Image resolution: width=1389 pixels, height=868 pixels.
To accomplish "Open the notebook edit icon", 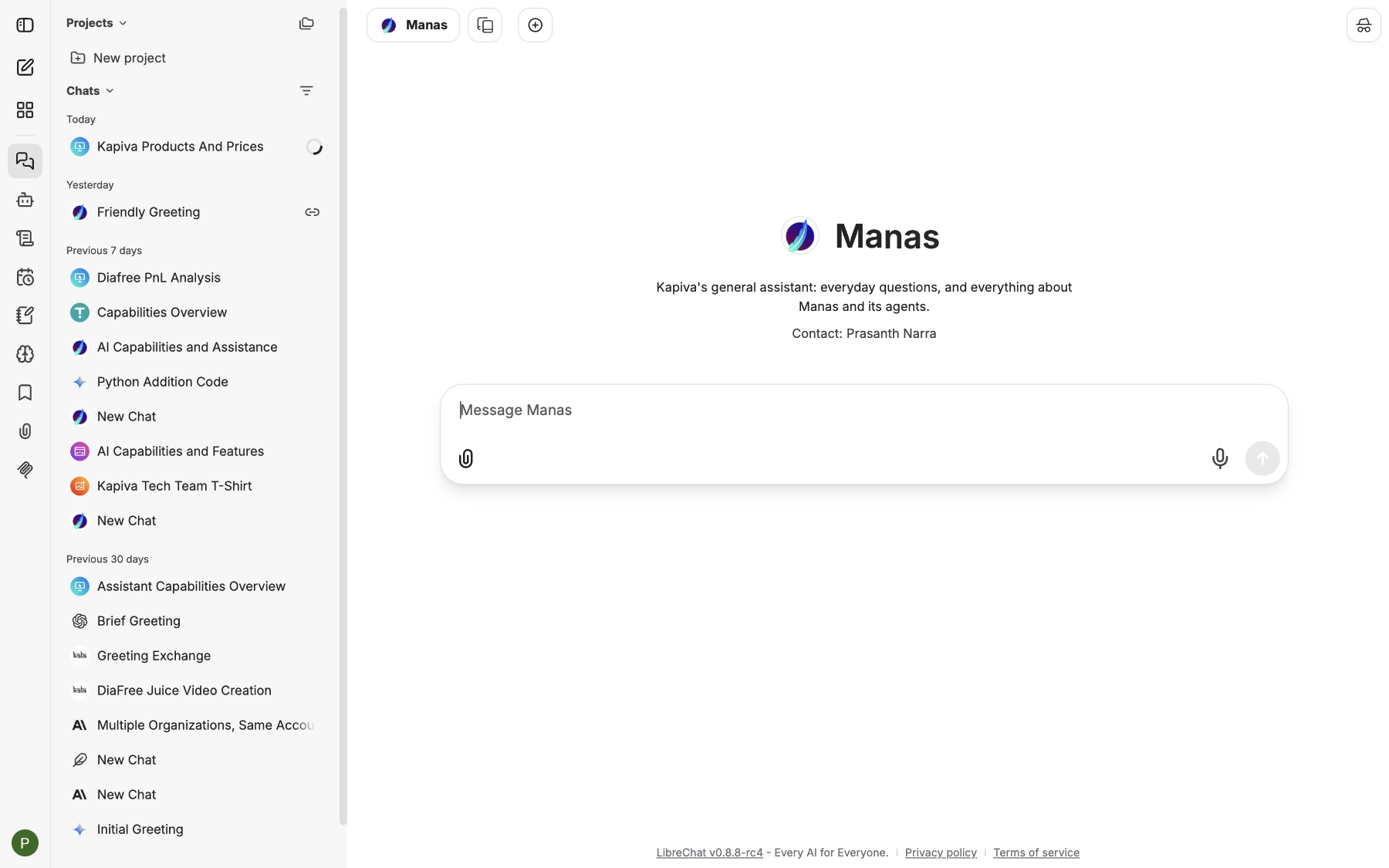I will (x=25, y=316).
